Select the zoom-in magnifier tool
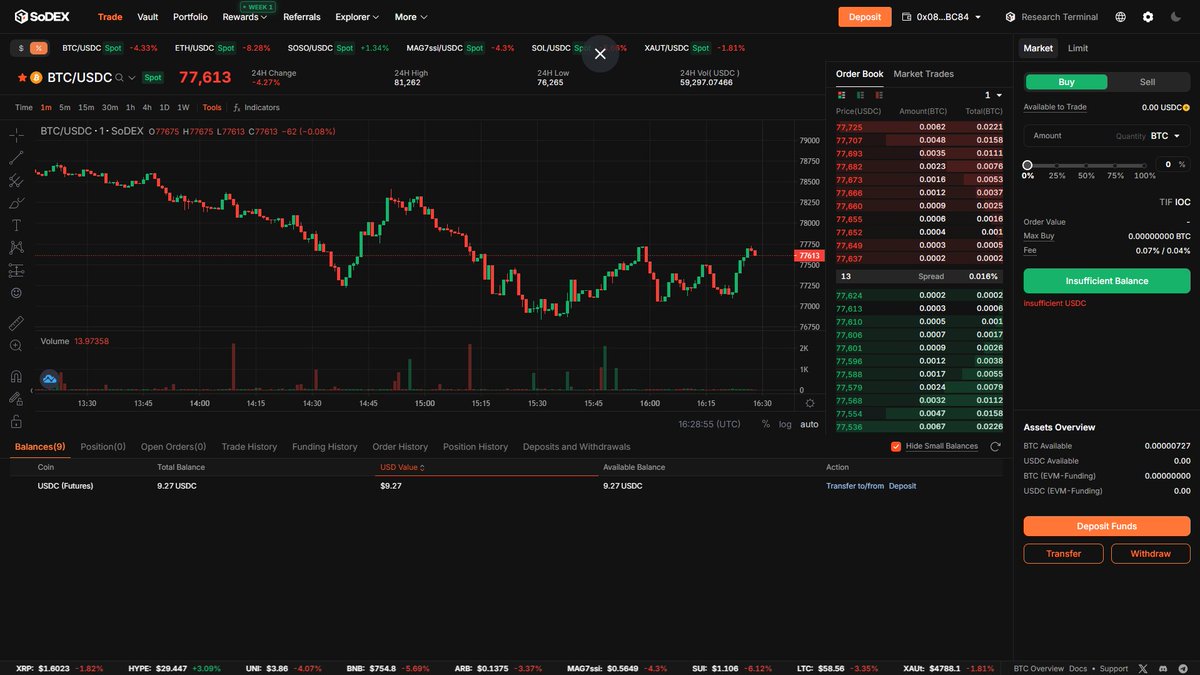 (x=16, y=345)
